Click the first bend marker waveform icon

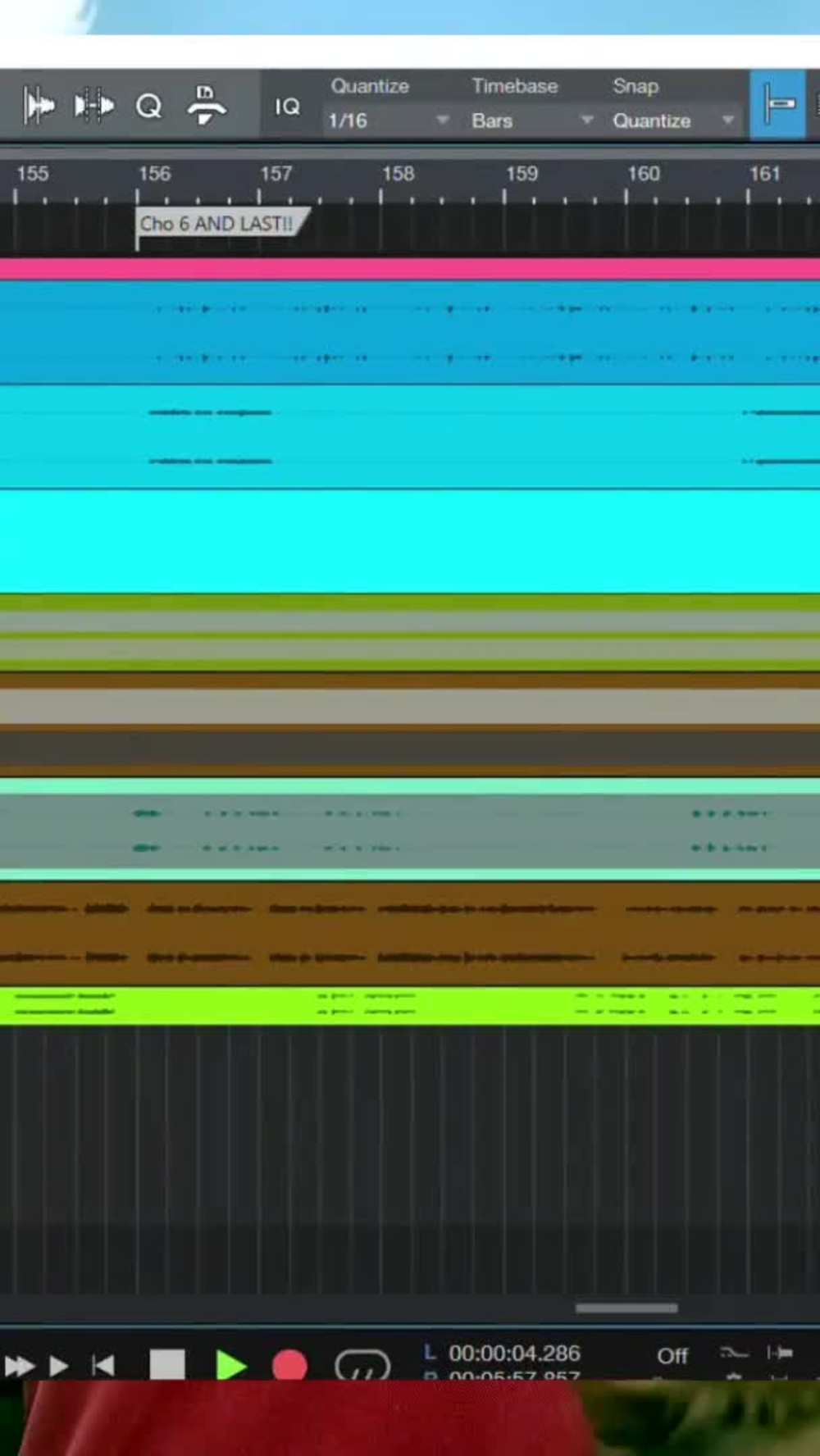[38, 106]
